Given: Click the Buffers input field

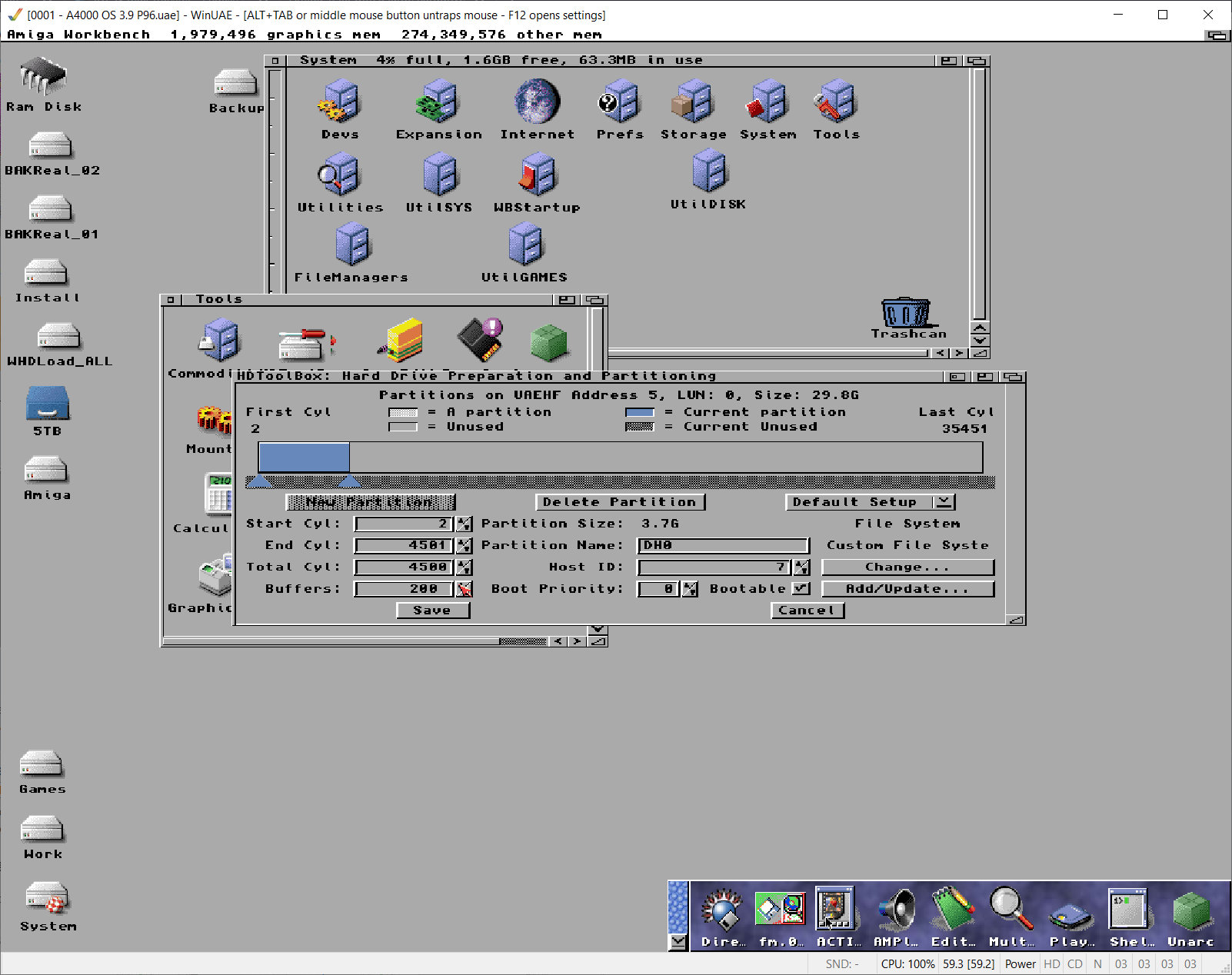Looking at the screenshot, I should point(404,589).
